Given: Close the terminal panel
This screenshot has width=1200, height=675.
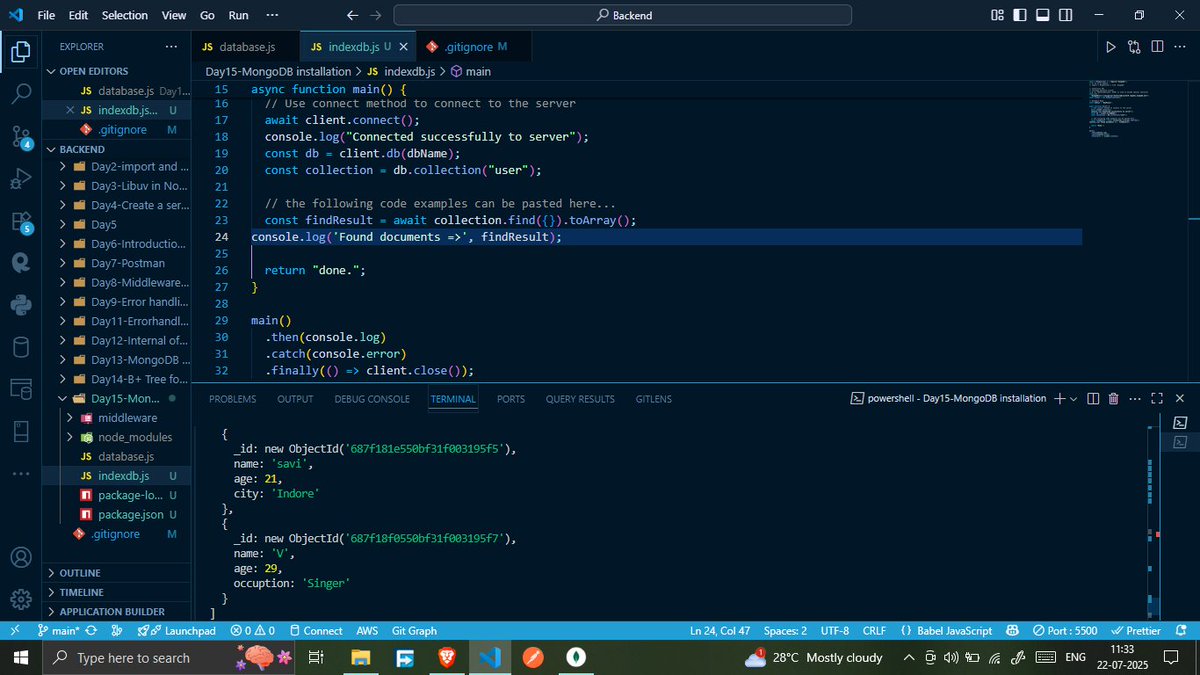Looking at the screenshot, I should point(1180,398).
